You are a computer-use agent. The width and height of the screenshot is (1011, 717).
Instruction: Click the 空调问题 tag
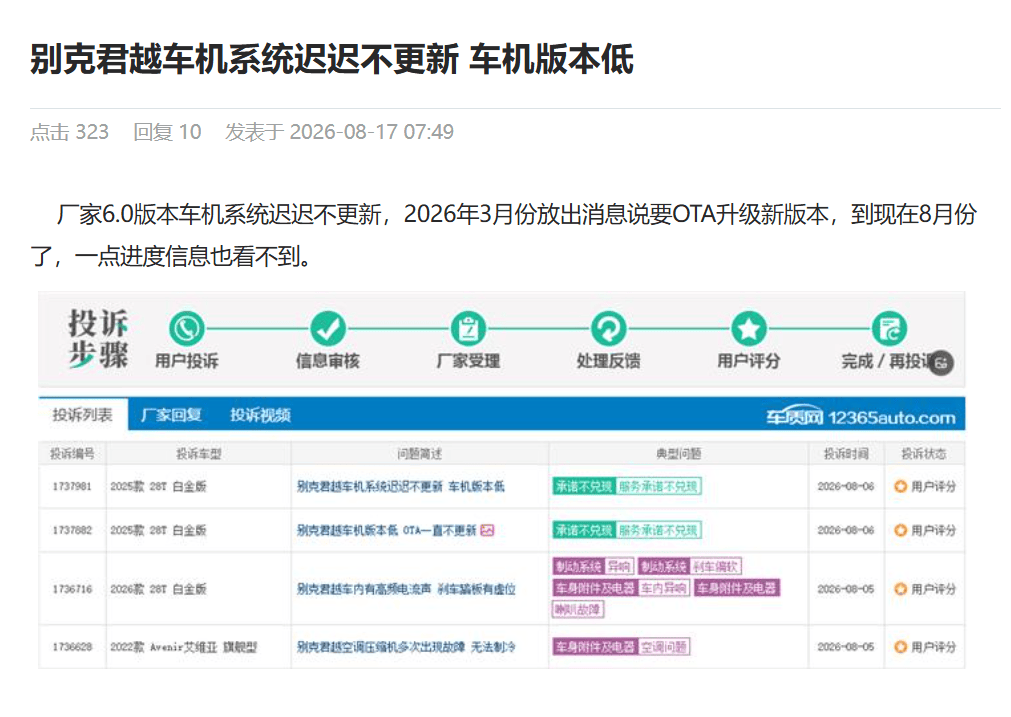(x=663, y=647)
